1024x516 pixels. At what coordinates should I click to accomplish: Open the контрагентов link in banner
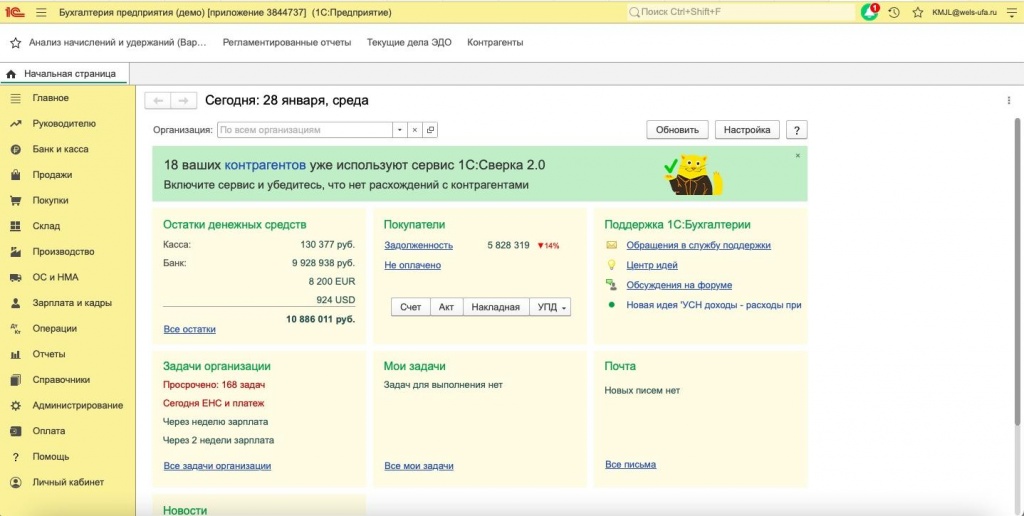click(265, 165)
